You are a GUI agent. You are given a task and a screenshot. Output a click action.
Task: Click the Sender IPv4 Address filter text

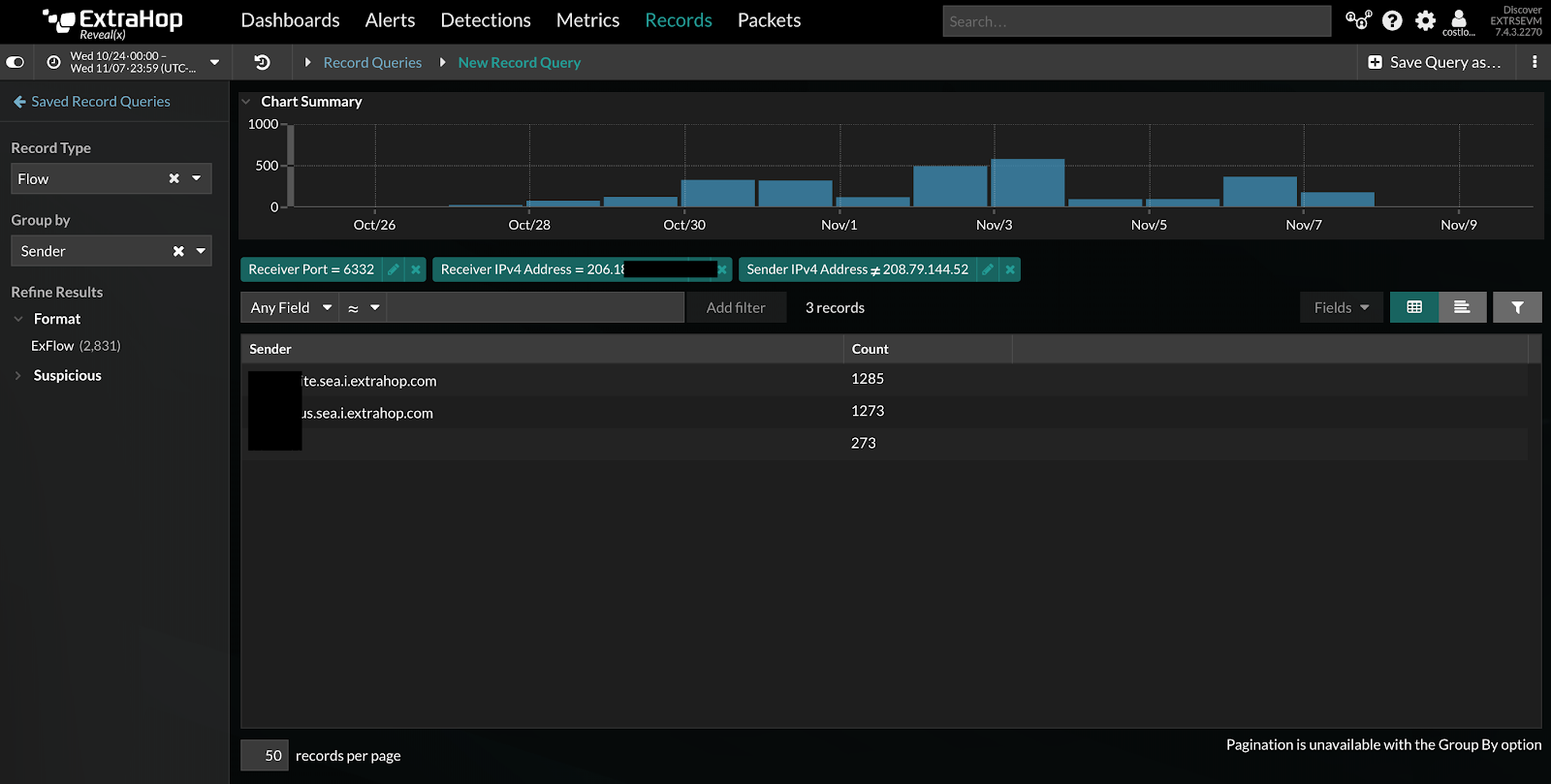(x=857, y=269)
